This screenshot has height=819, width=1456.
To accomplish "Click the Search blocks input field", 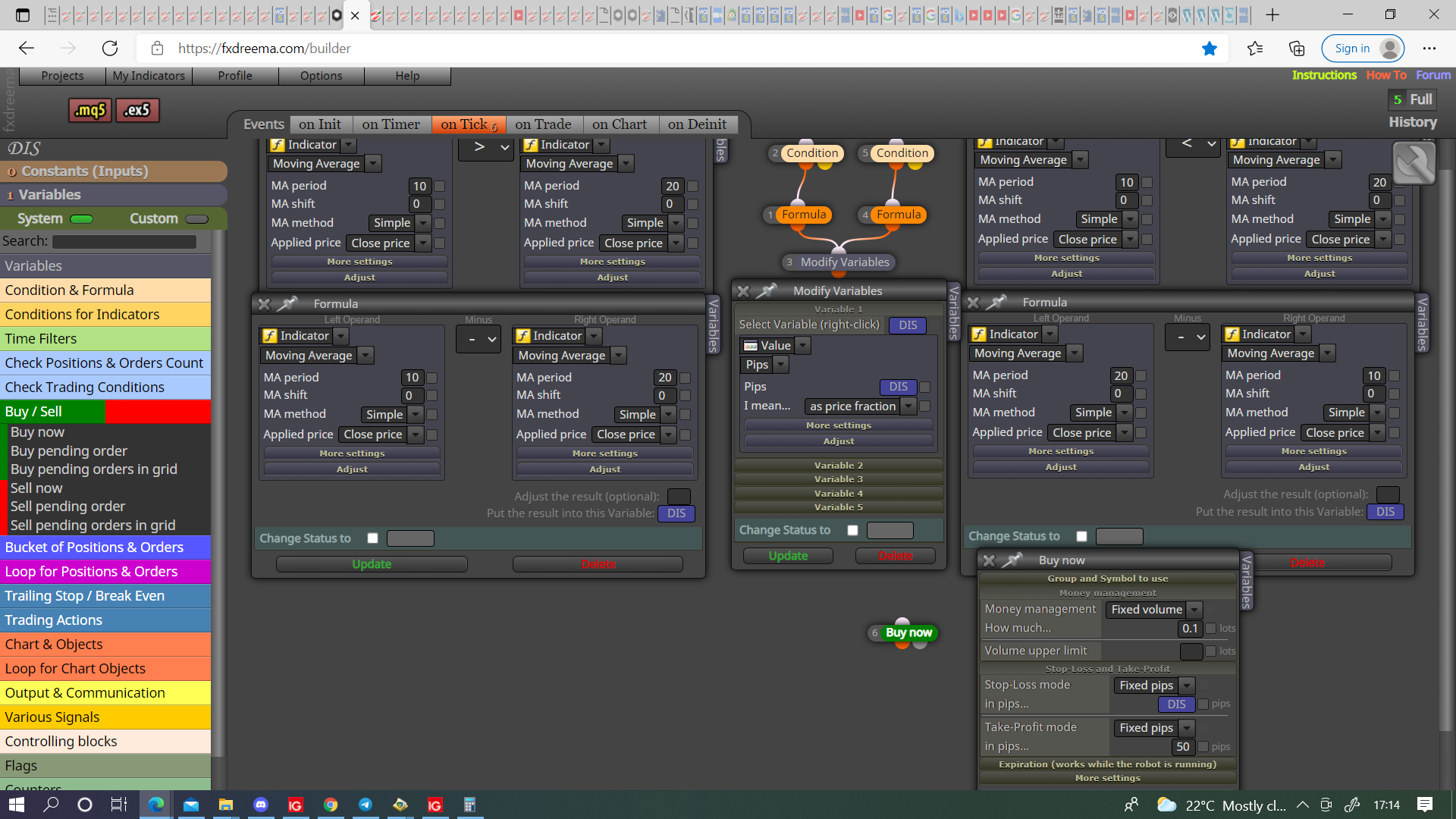I will pyautogui.click(x=124, y=242).
